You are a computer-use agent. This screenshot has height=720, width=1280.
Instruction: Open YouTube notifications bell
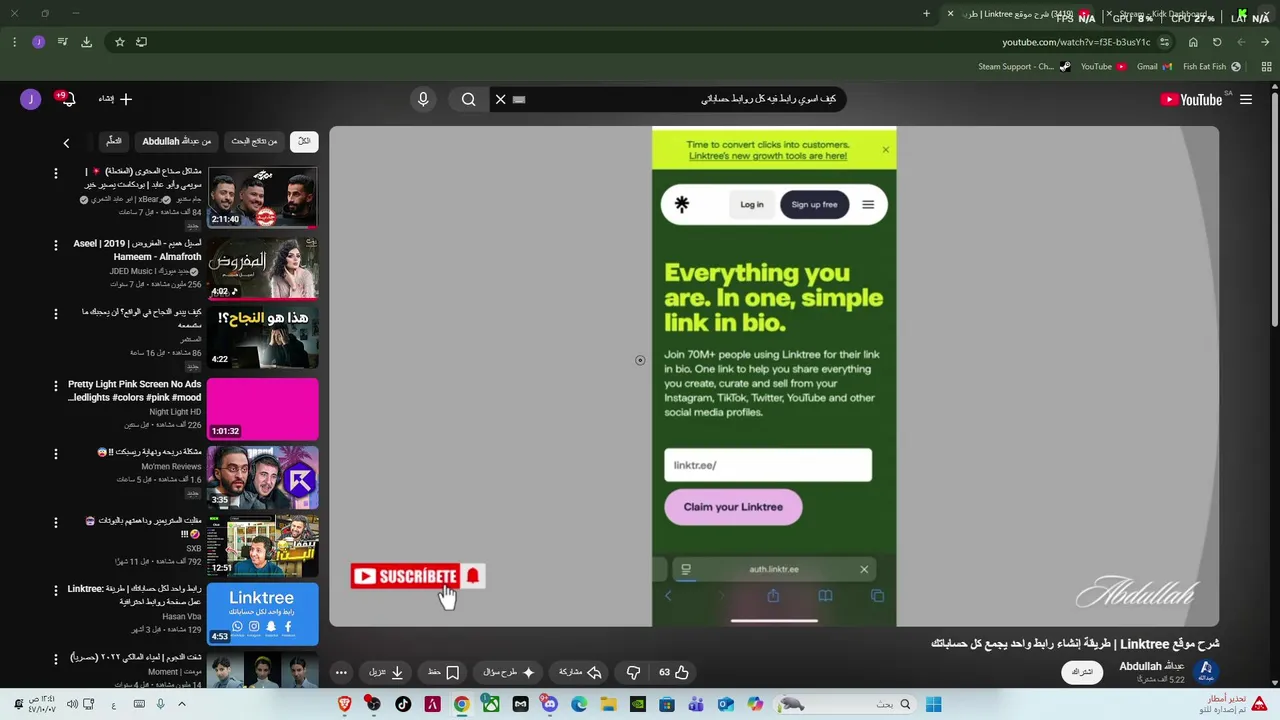coord(67,99)
